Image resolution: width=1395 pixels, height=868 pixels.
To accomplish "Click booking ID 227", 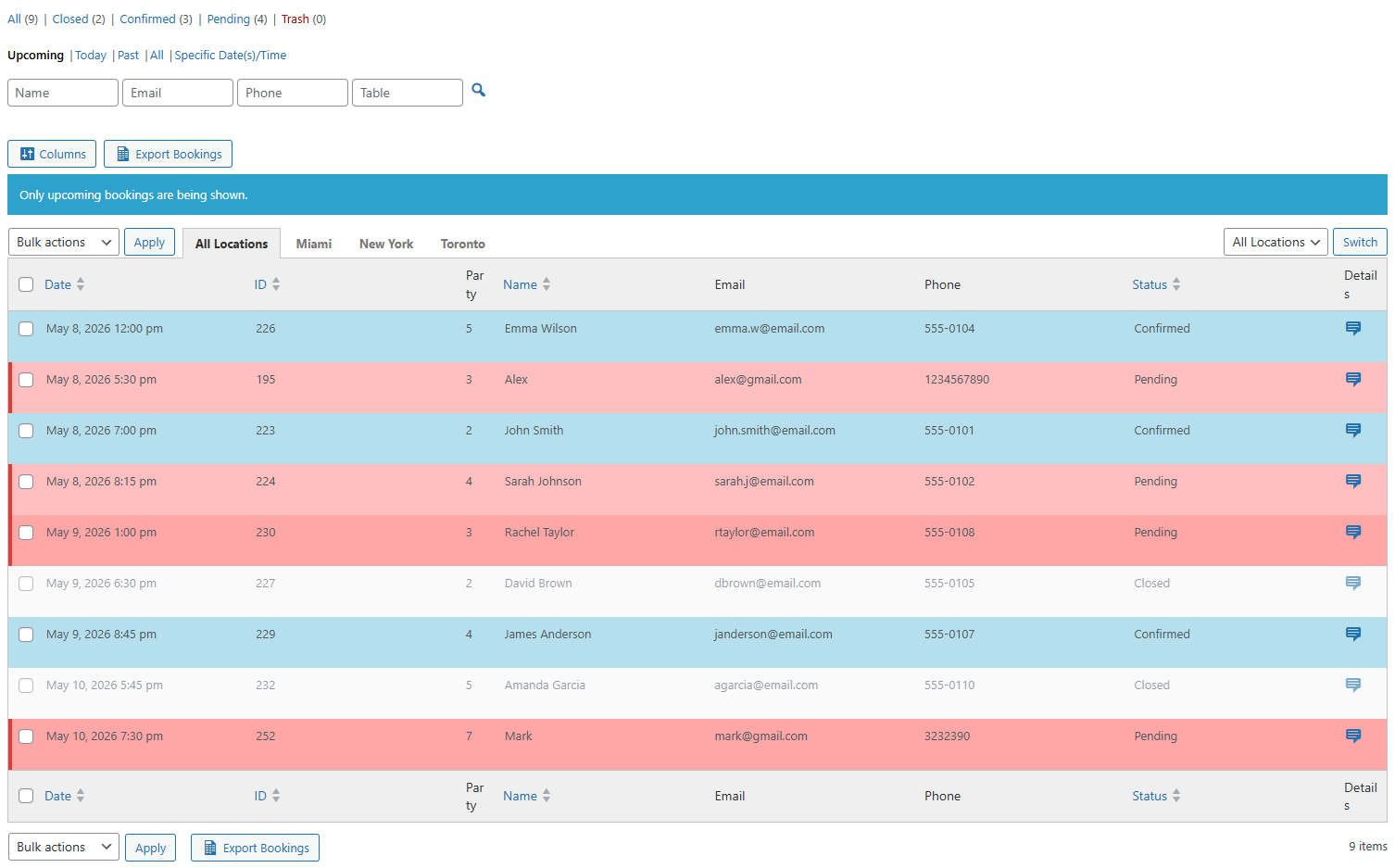I will point(266,584).
